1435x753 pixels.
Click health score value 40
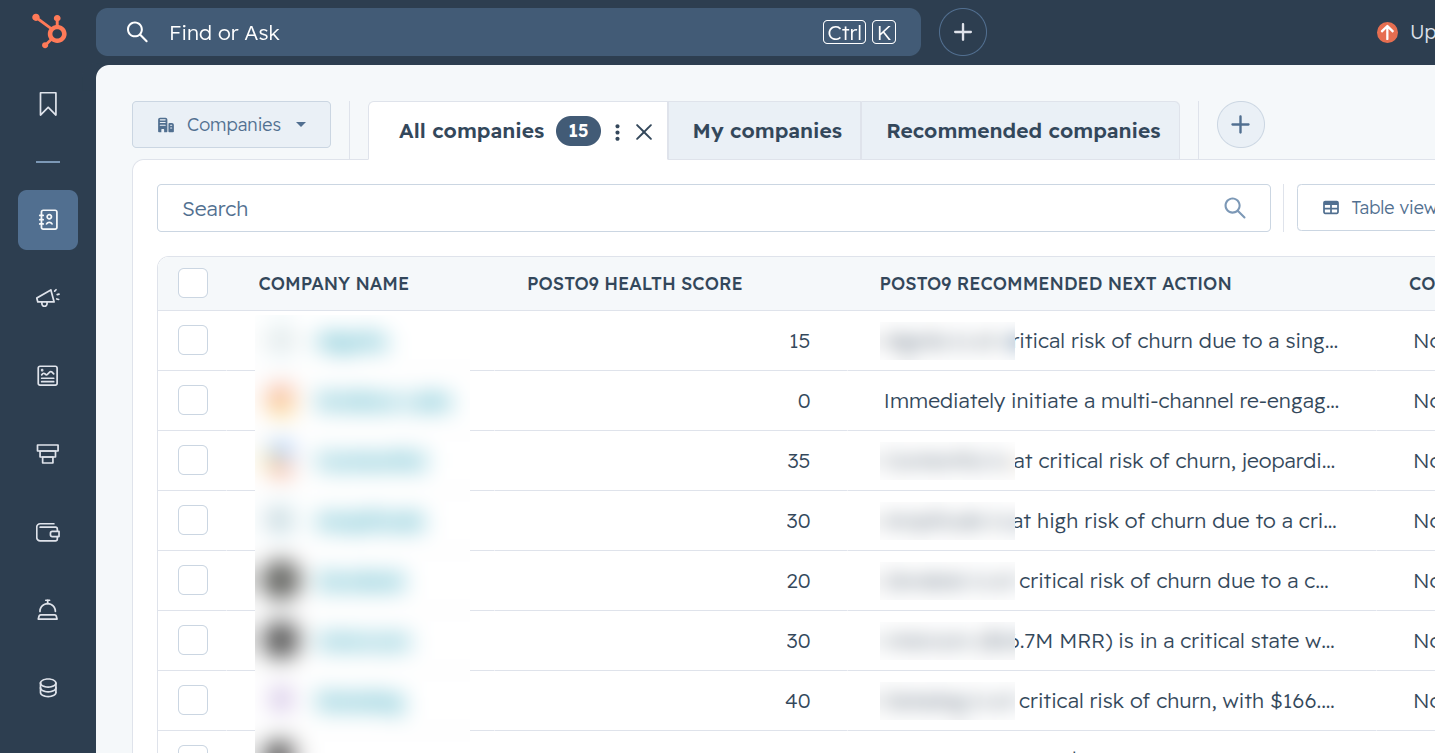(798, 701)
